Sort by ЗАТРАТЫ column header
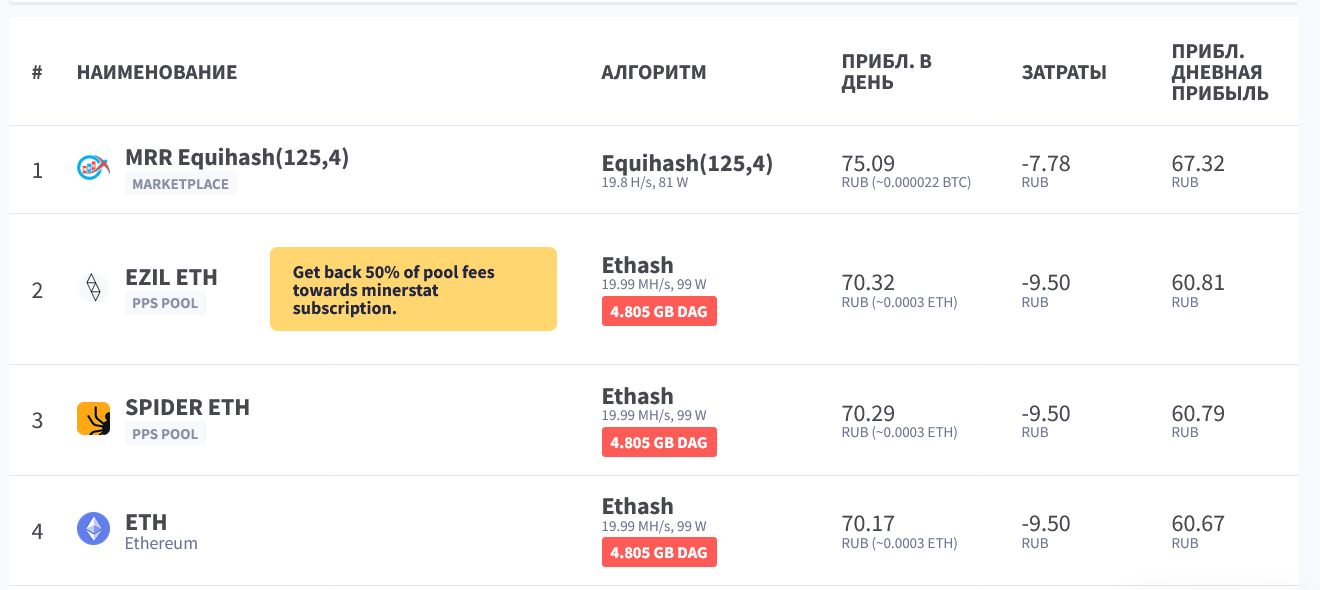This screenshot has height=590, width=1320. pyautogui.click(x=1064, y=72)
